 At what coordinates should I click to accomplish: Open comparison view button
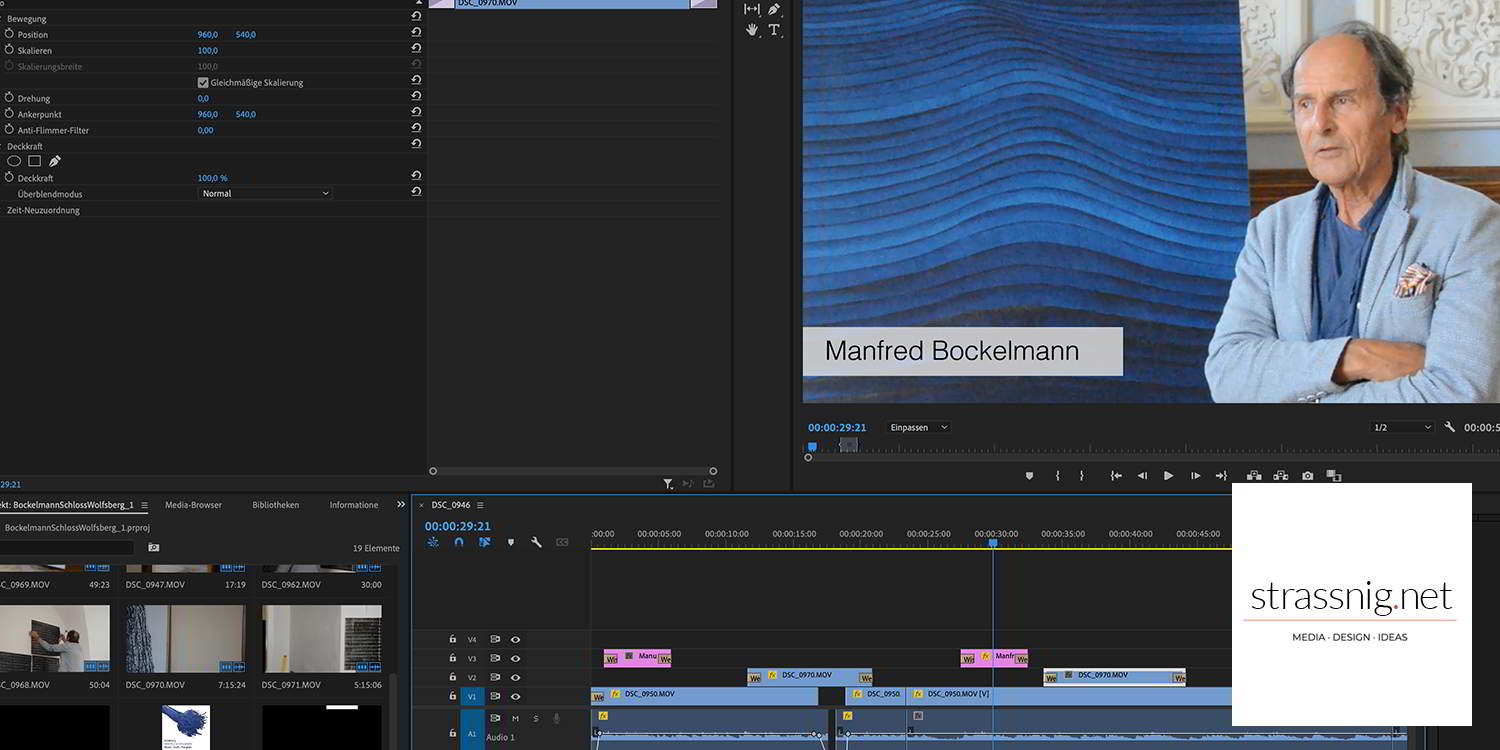(1333, 476)
